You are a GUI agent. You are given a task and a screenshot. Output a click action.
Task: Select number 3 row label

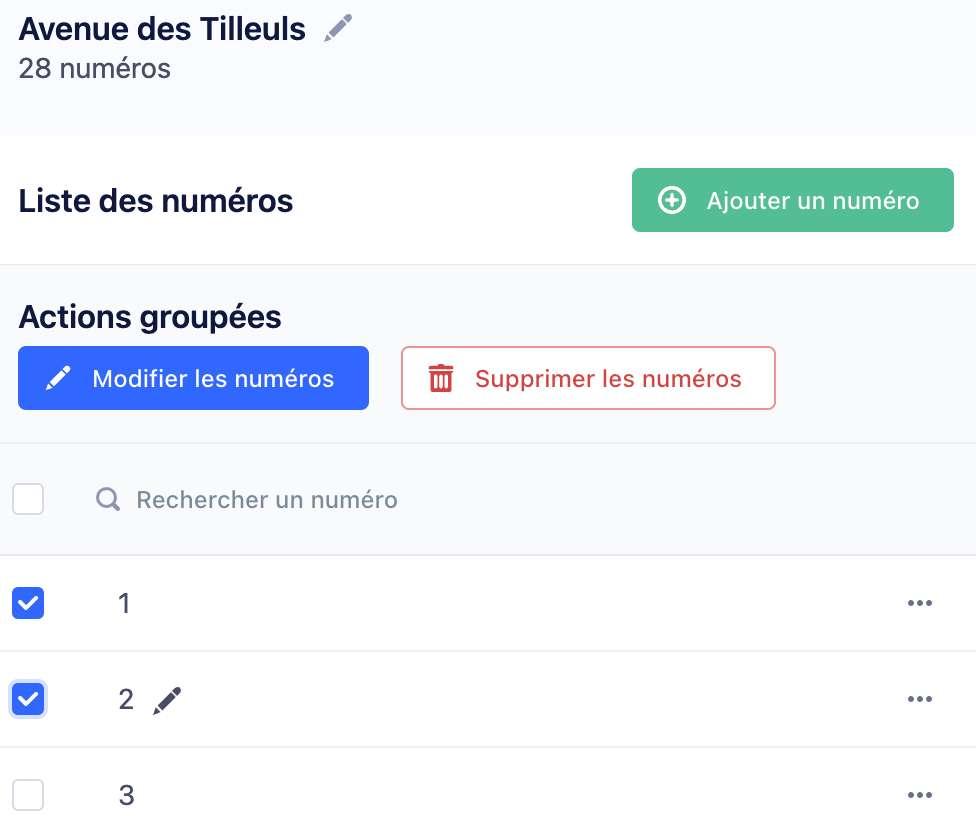coord(126,795)
